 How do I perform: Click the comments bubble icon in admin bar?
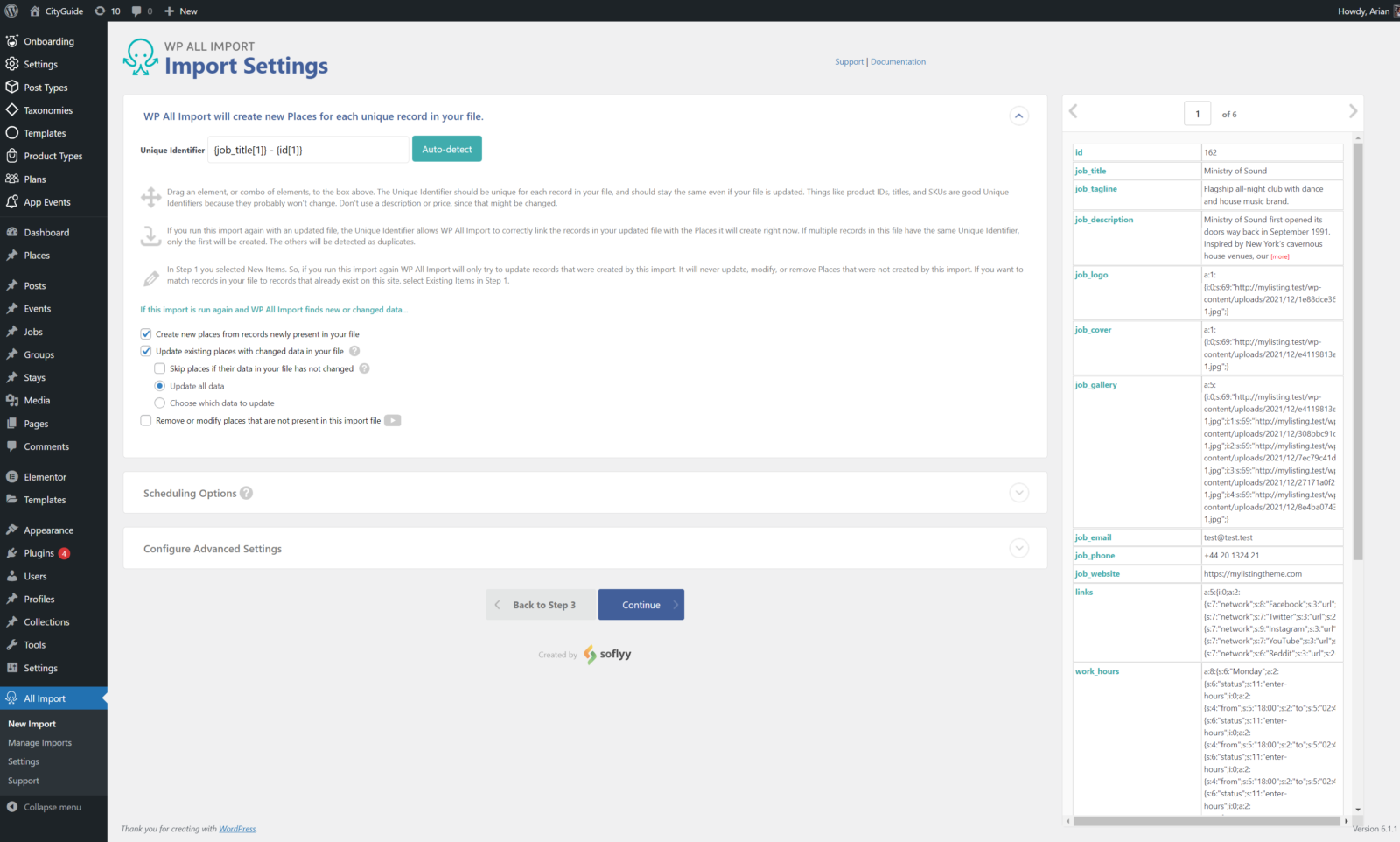coord(136,11)
